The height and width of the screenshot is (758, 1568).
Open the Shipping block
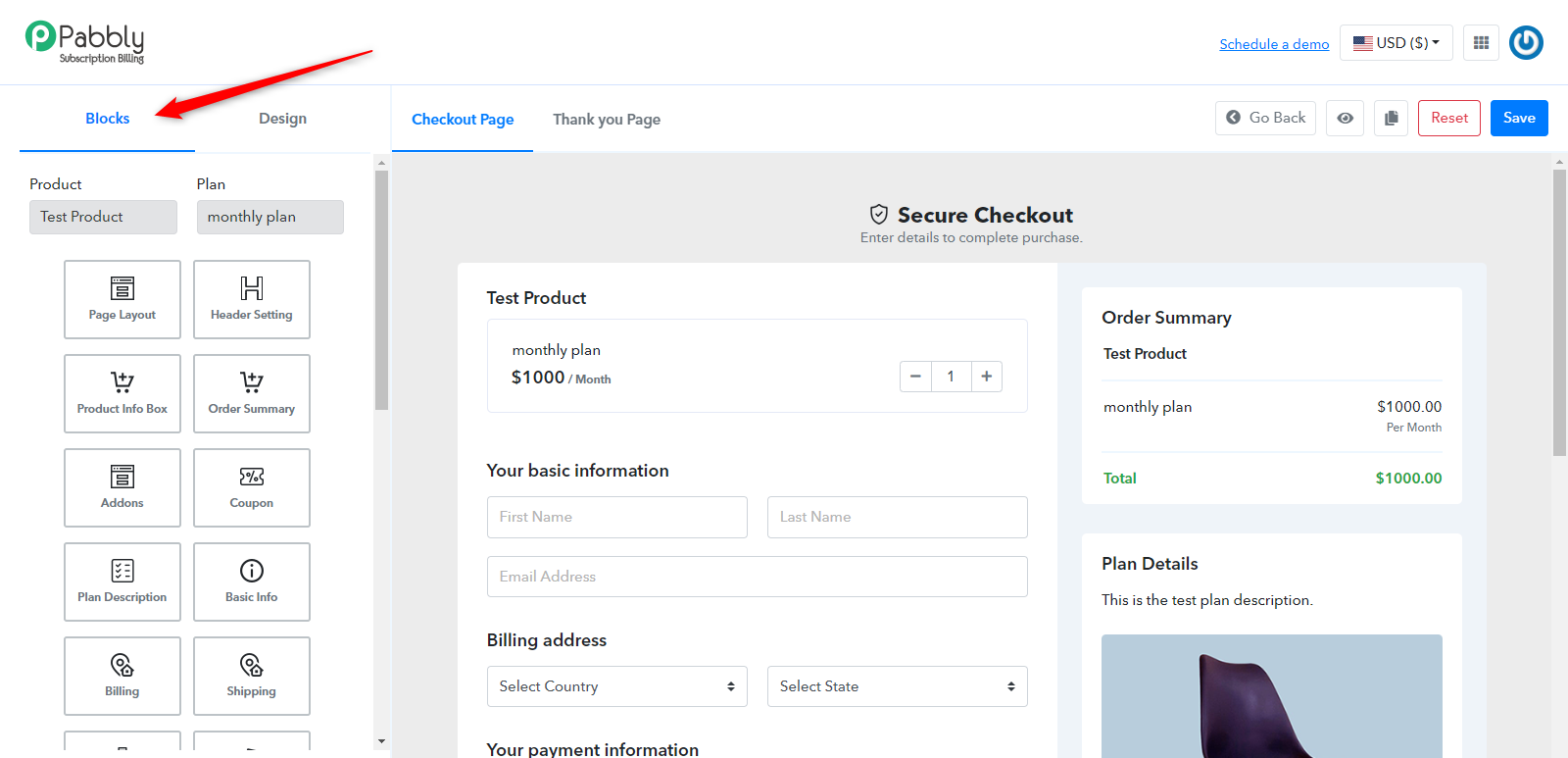[252, 676]
